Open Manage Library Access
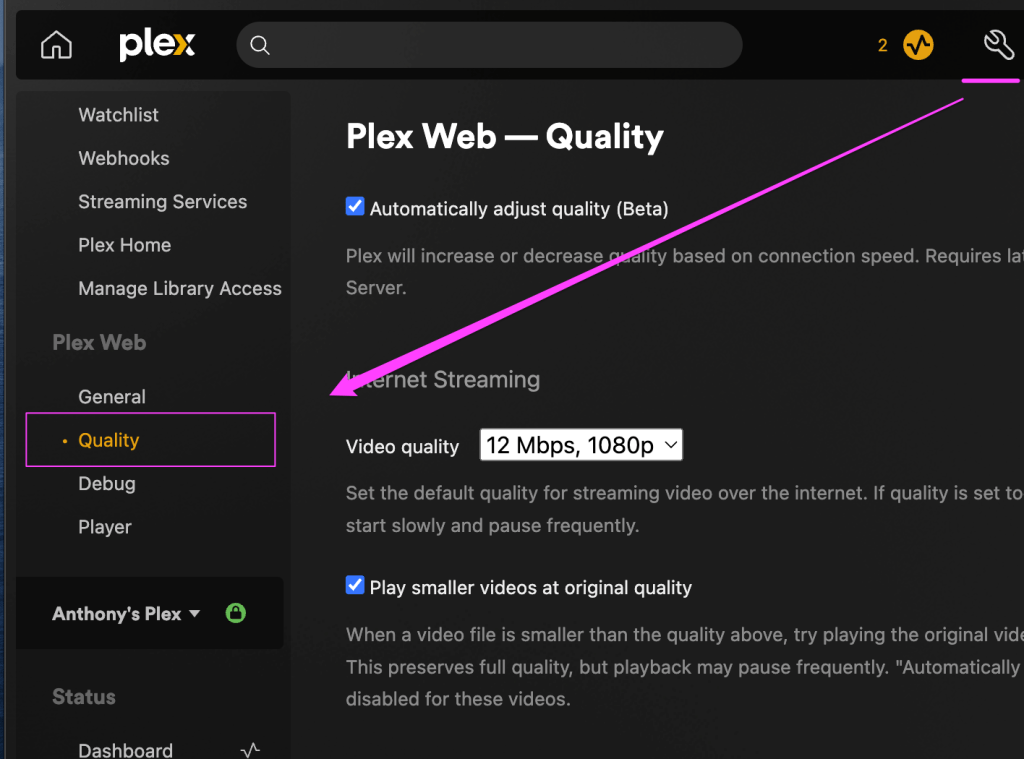 (180, 289)
